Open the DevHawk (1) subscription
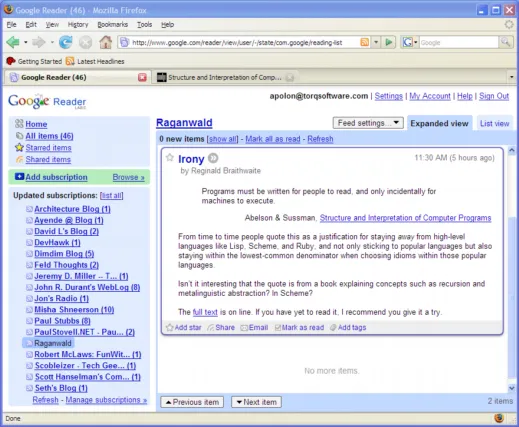 tap(57, 242)
